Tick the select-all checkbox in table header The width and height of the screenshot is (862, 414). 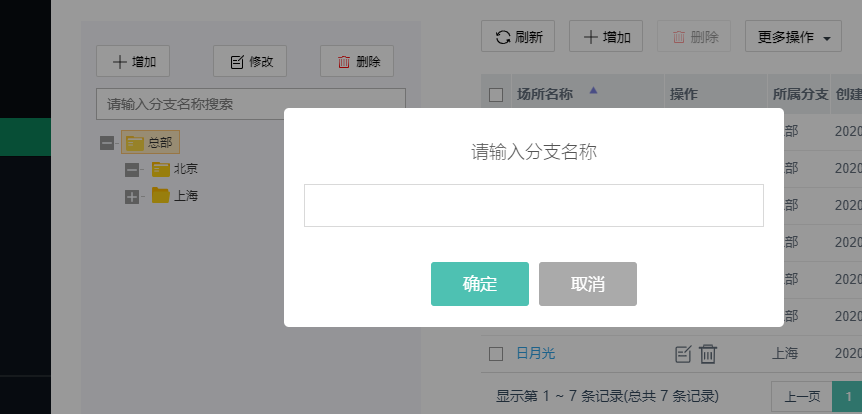point(496,95)
